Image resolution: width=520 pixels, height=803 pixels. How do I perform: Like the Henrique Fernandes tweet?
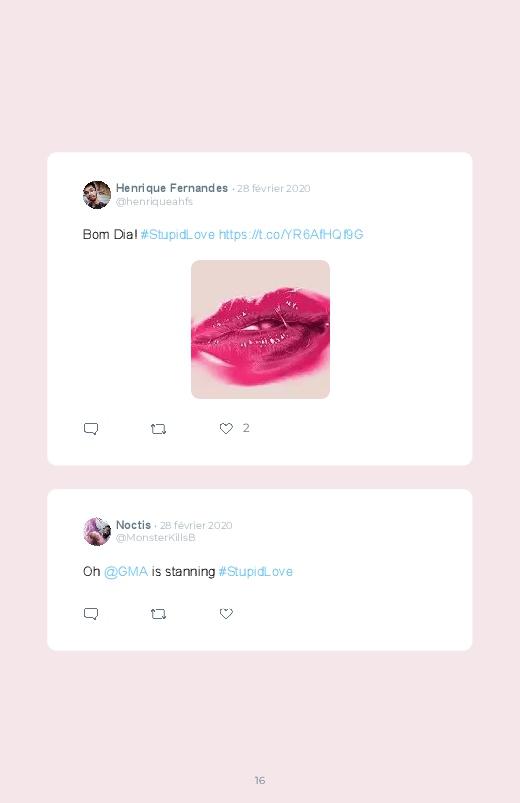tap(226, 428)
